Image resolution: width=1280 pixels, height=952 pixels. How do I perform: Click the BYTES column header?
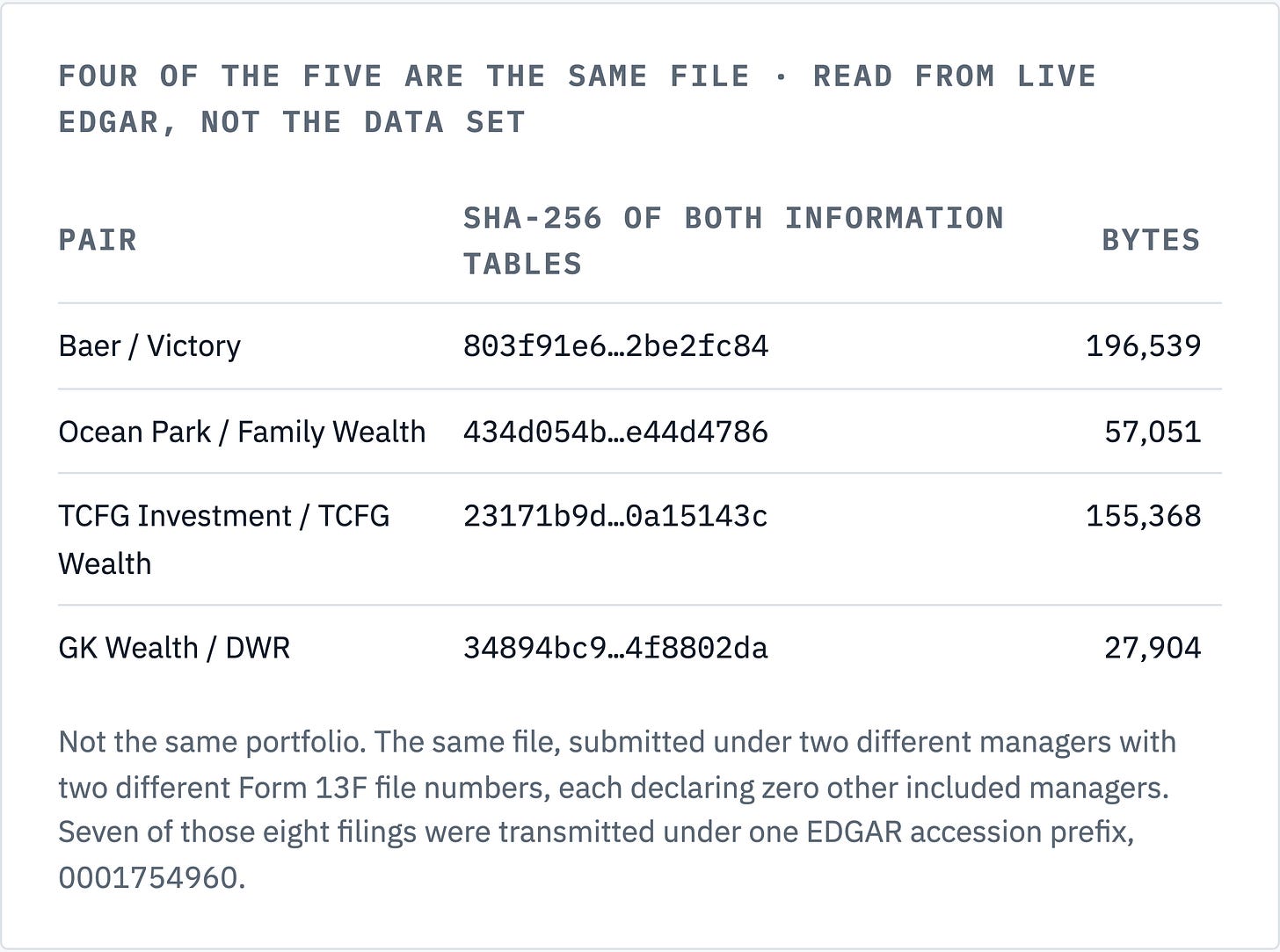pyautogui.click(x=1151, y=240)
